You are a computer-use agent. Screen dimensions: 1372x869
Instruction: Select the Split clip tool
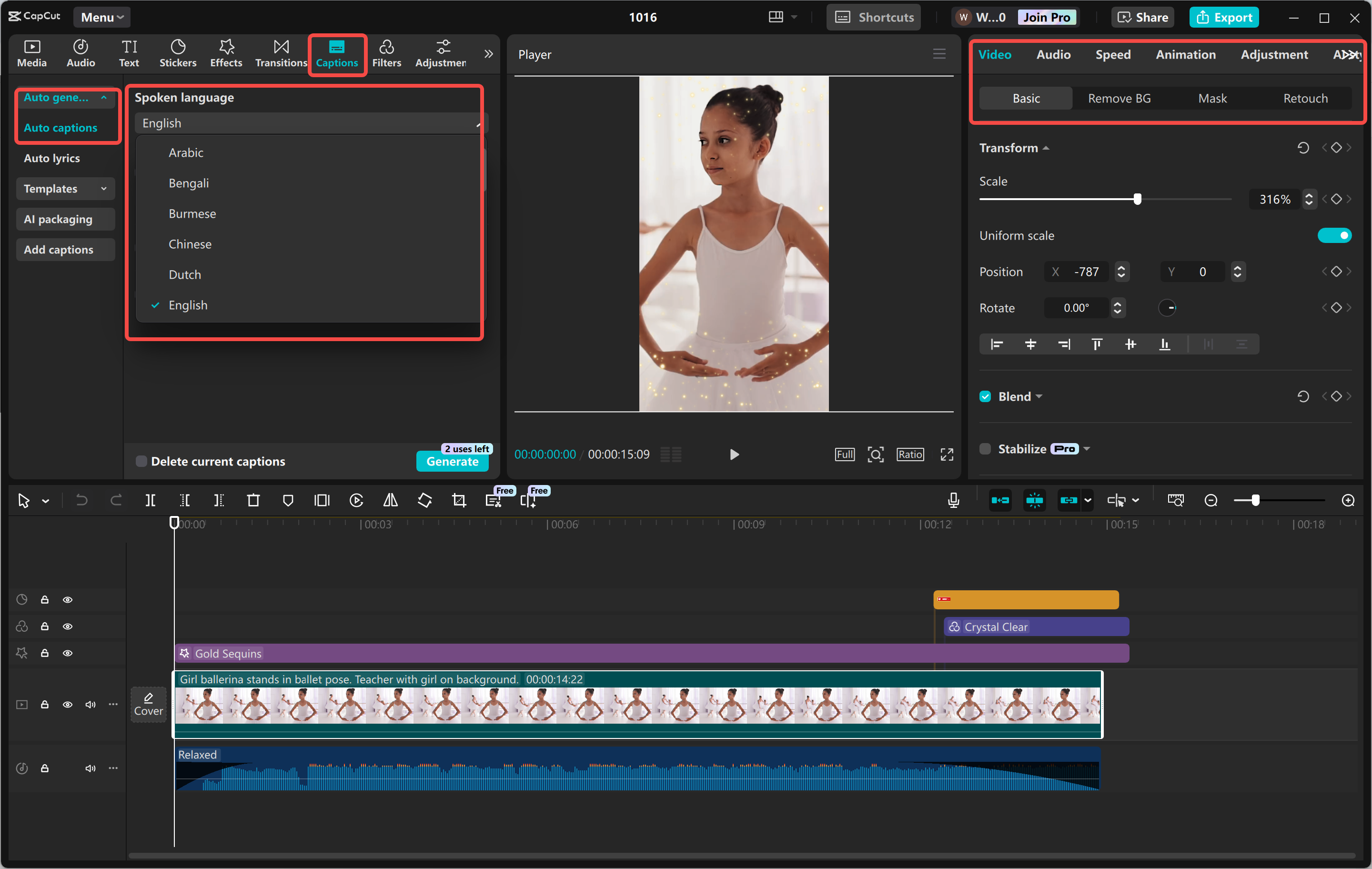tap(151, 500)
